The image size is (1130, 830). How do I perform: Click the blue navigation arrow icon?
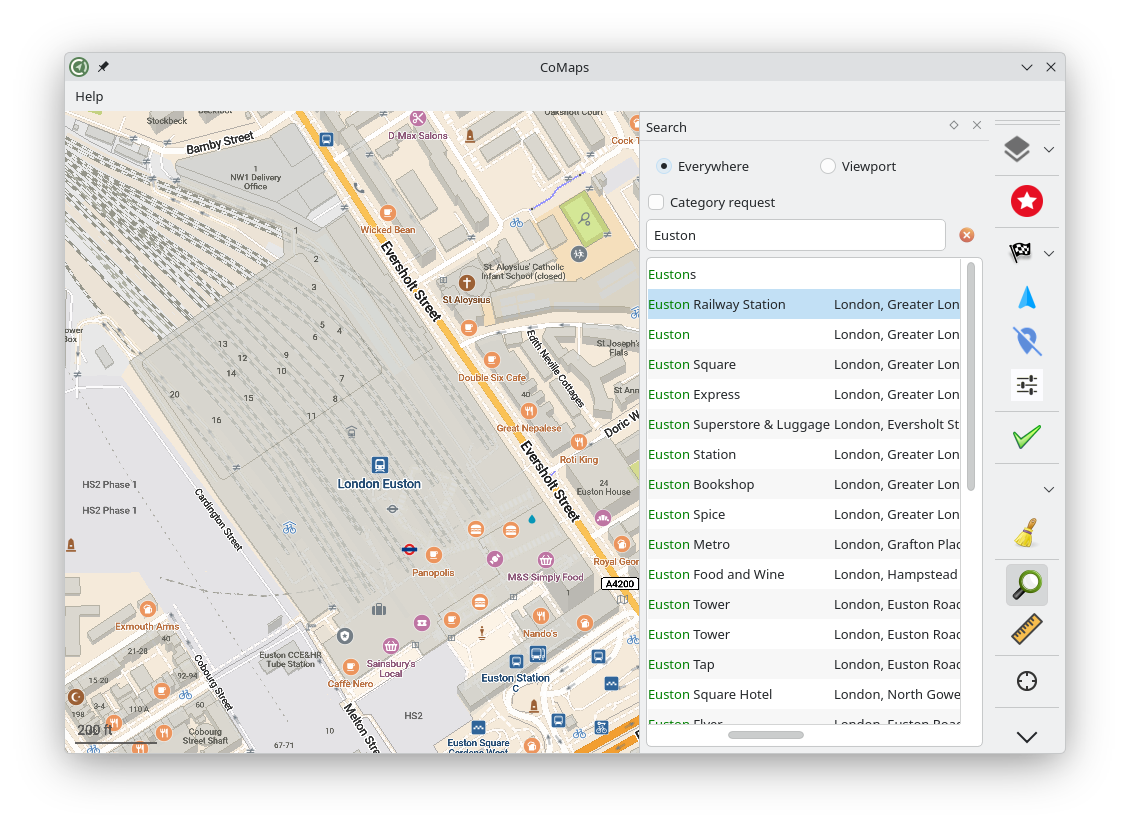pos(1027,298)
